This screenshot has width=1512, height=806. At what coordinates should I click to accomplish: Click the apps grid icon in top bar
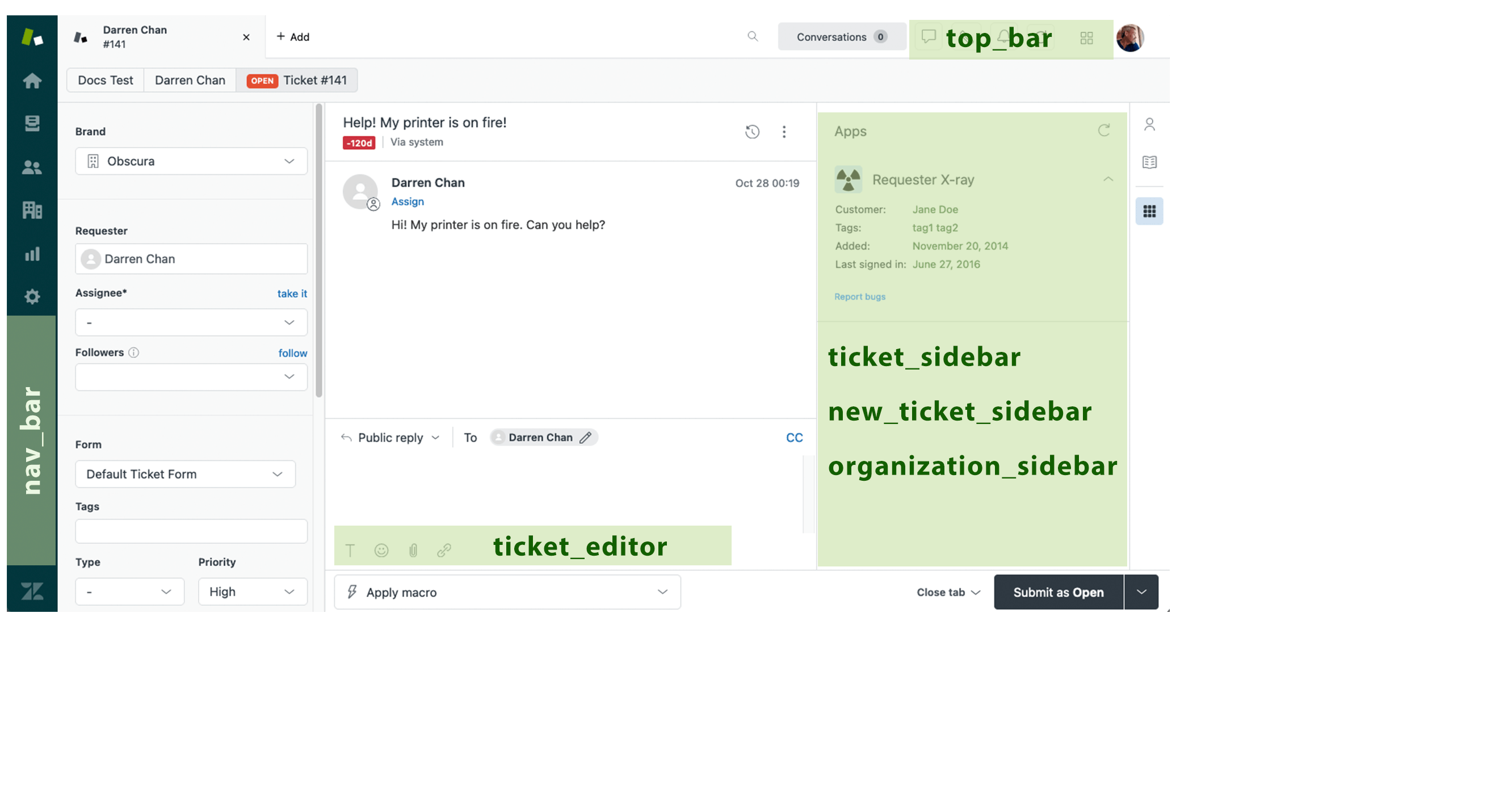1087,37
